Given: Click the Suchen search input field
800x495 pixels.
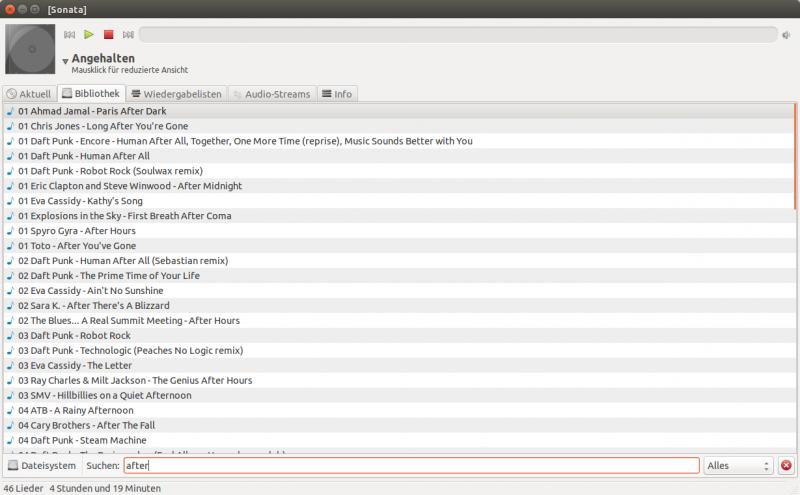Looking at the screenshot, I should [x=411, y=465].
